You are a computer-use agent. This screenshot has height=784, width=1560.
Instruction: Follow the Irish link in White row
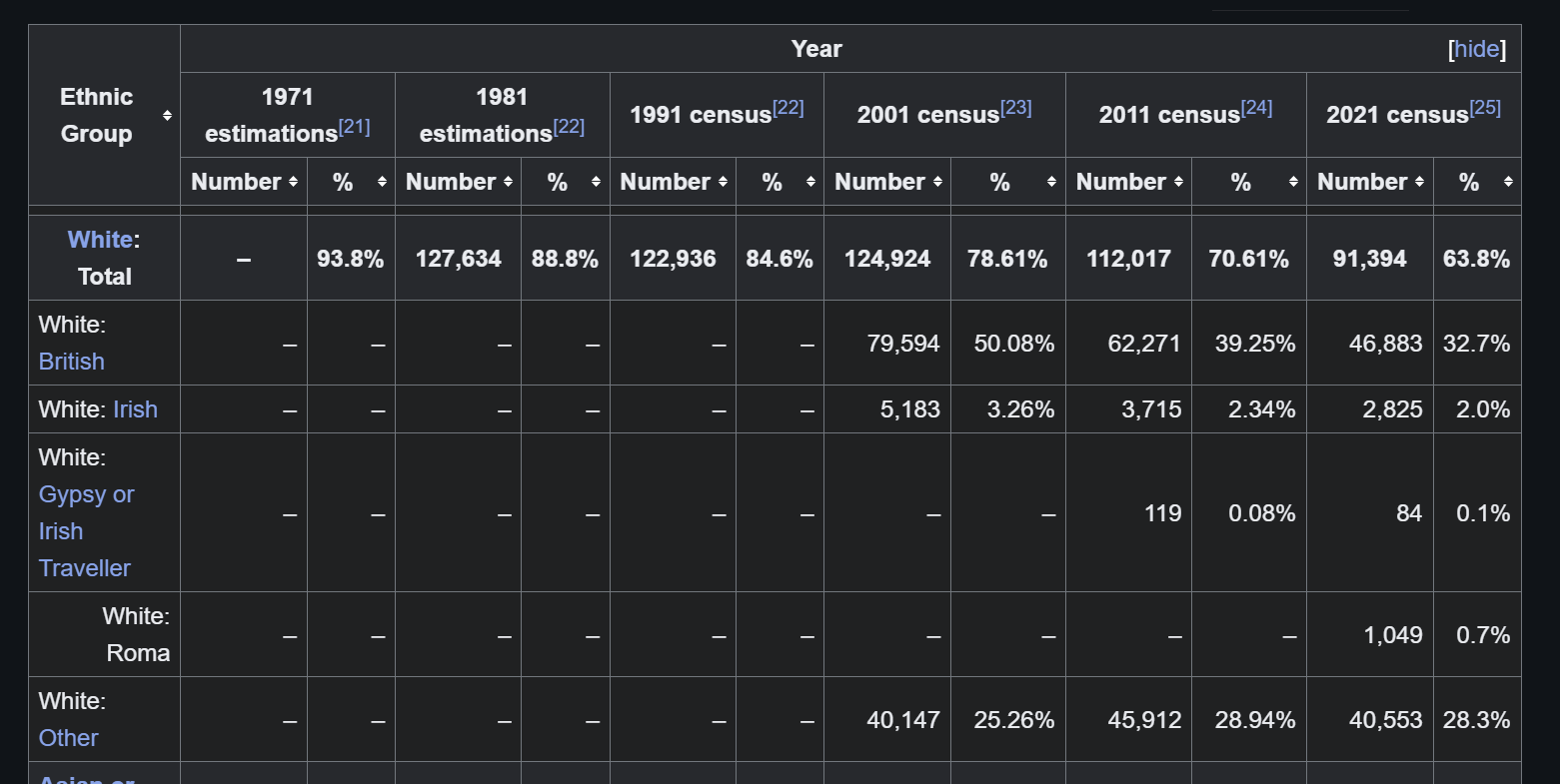click(x=135, y=409)
